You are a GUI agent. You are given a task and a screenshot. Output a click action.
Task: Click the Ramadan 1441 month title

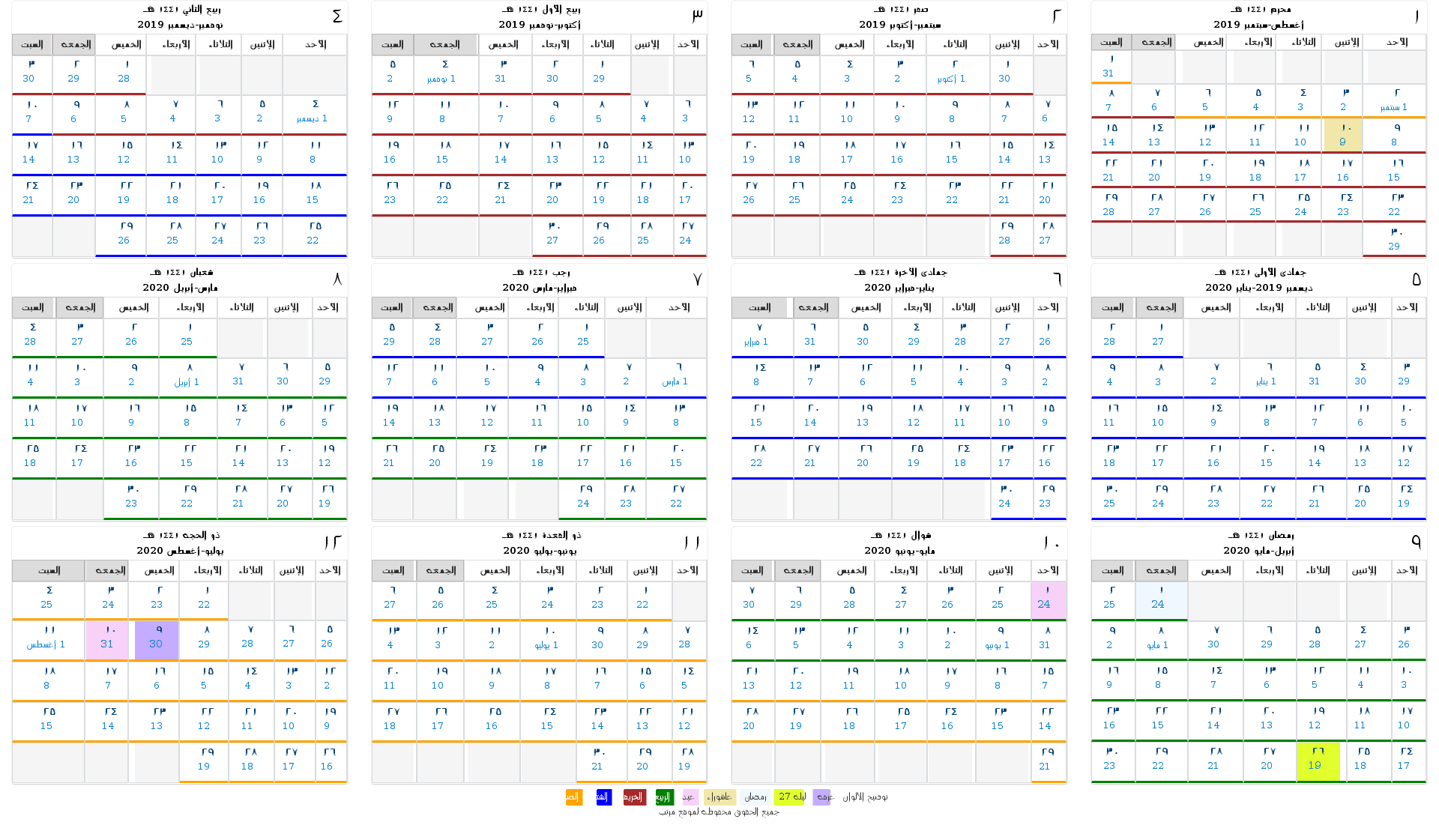coord(1261,536)
